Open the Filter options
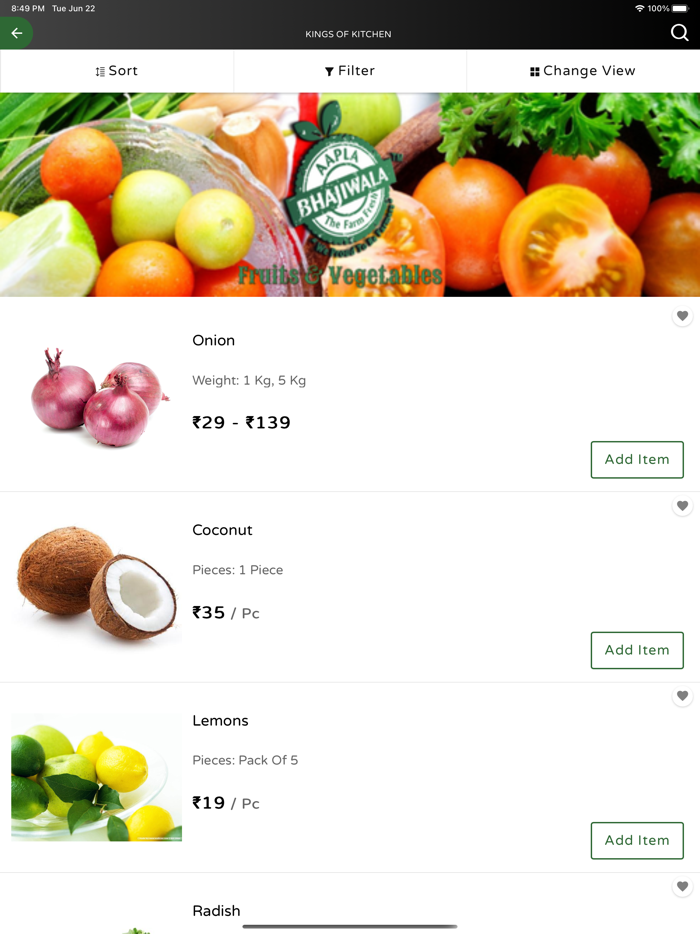 coord(350,71)
